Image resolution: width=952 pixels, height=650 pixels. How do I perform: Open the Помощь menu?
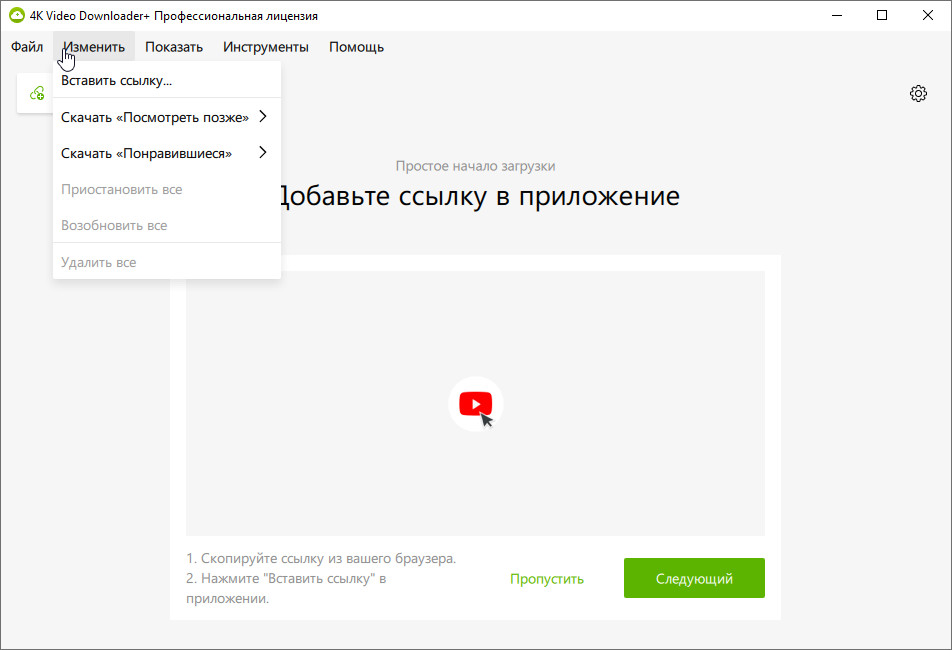(356, 47)
